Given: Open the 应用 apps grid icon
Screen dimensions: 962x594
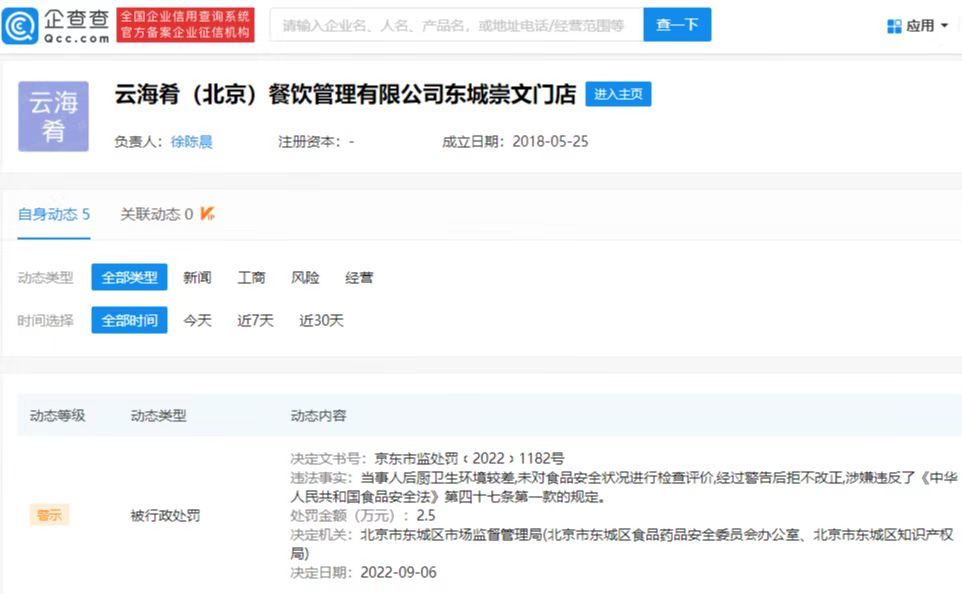Looking at the screenshot, I should click(x=894, y=26).
